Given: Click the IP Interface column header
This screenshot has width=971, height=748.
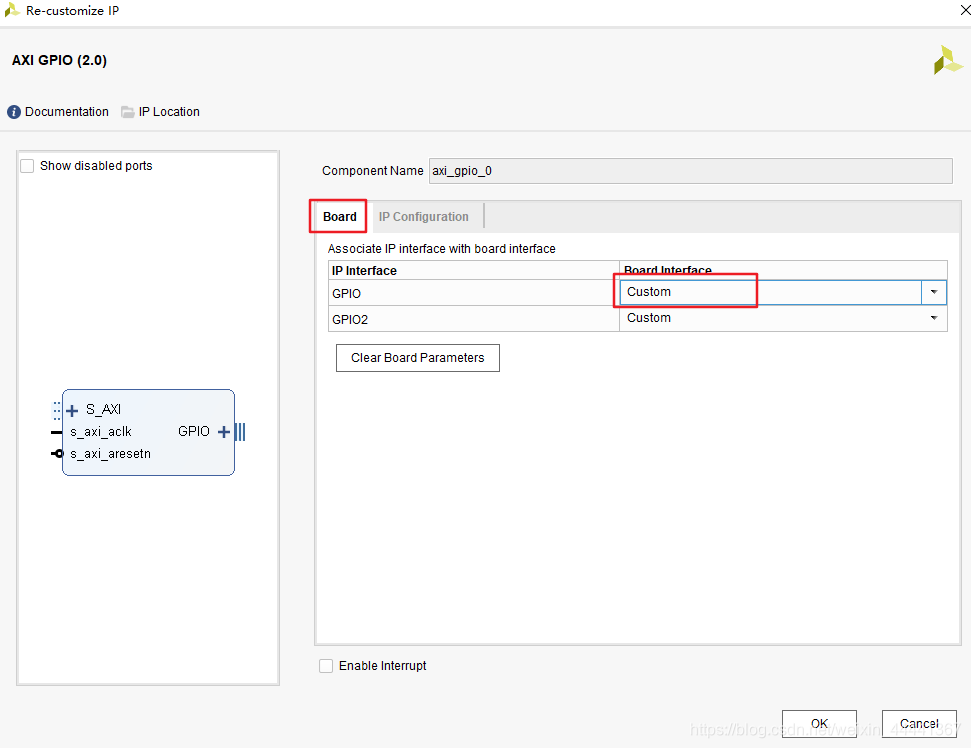Looking at the screenshot, I should point(474,271).
